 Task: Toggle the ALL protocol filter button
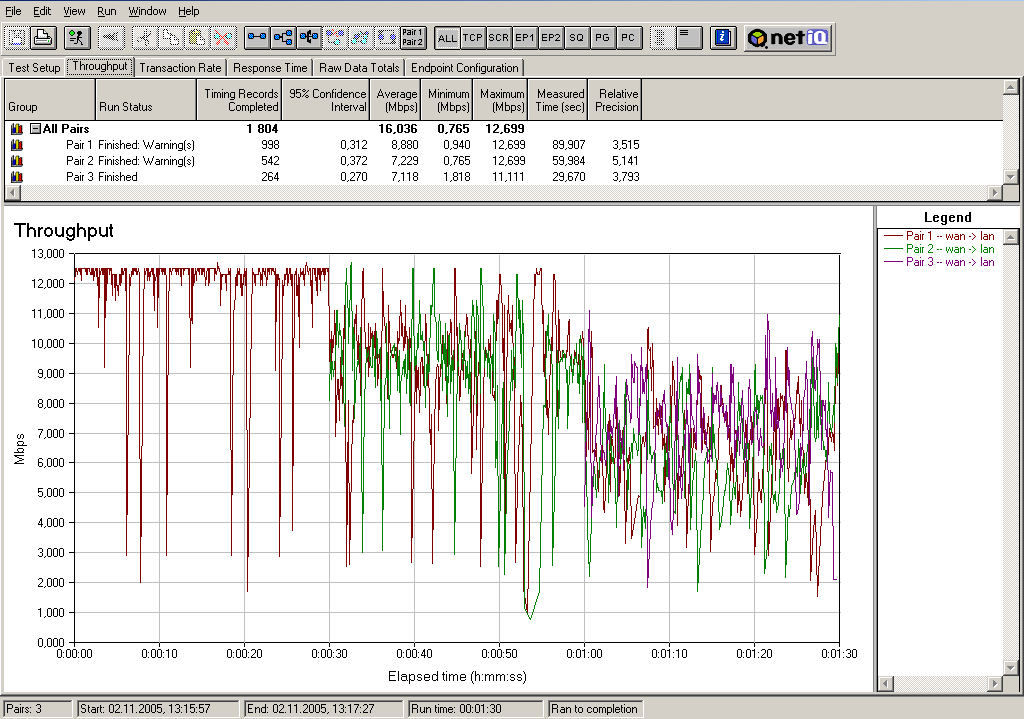pos(447,38)
